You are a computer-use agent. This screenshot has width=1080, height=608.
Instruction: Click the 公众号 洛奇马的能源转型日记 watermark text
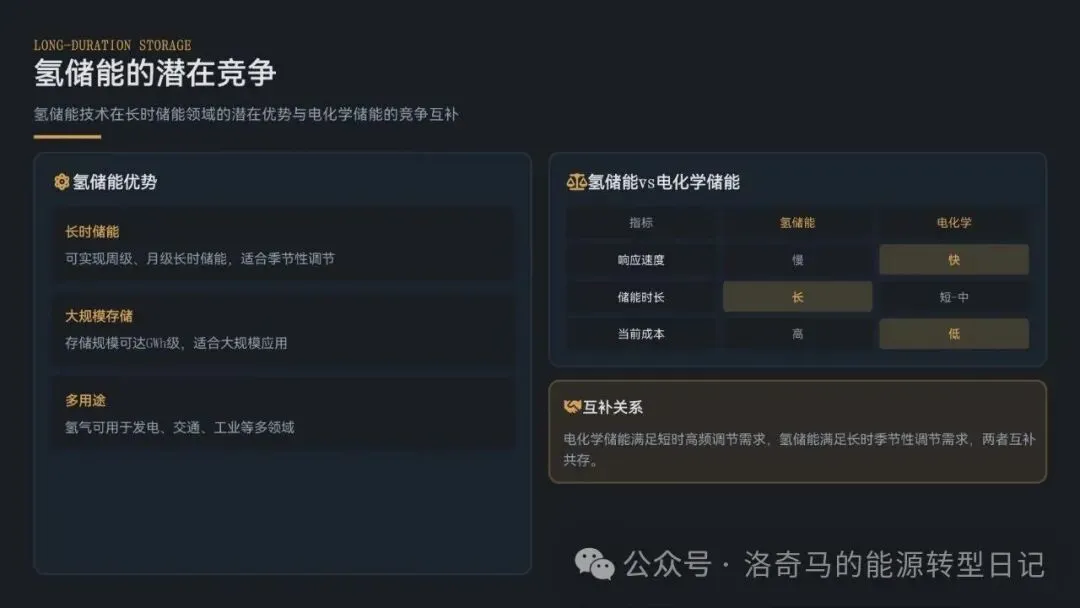click(x=834, y=565)
